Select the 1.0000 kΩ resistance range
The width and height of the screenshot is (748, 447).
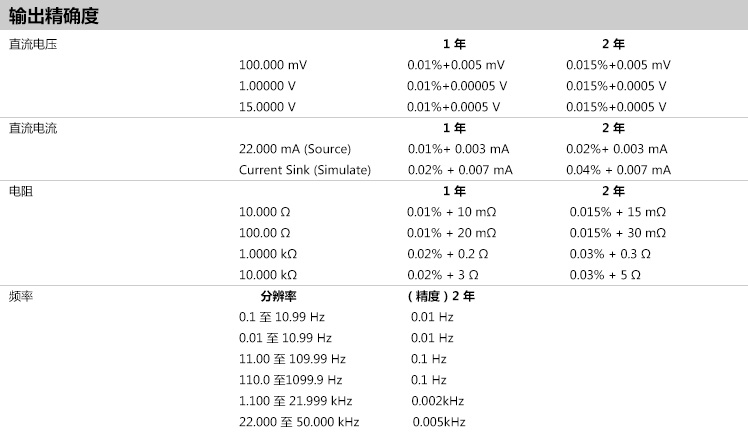coord(268,254)
